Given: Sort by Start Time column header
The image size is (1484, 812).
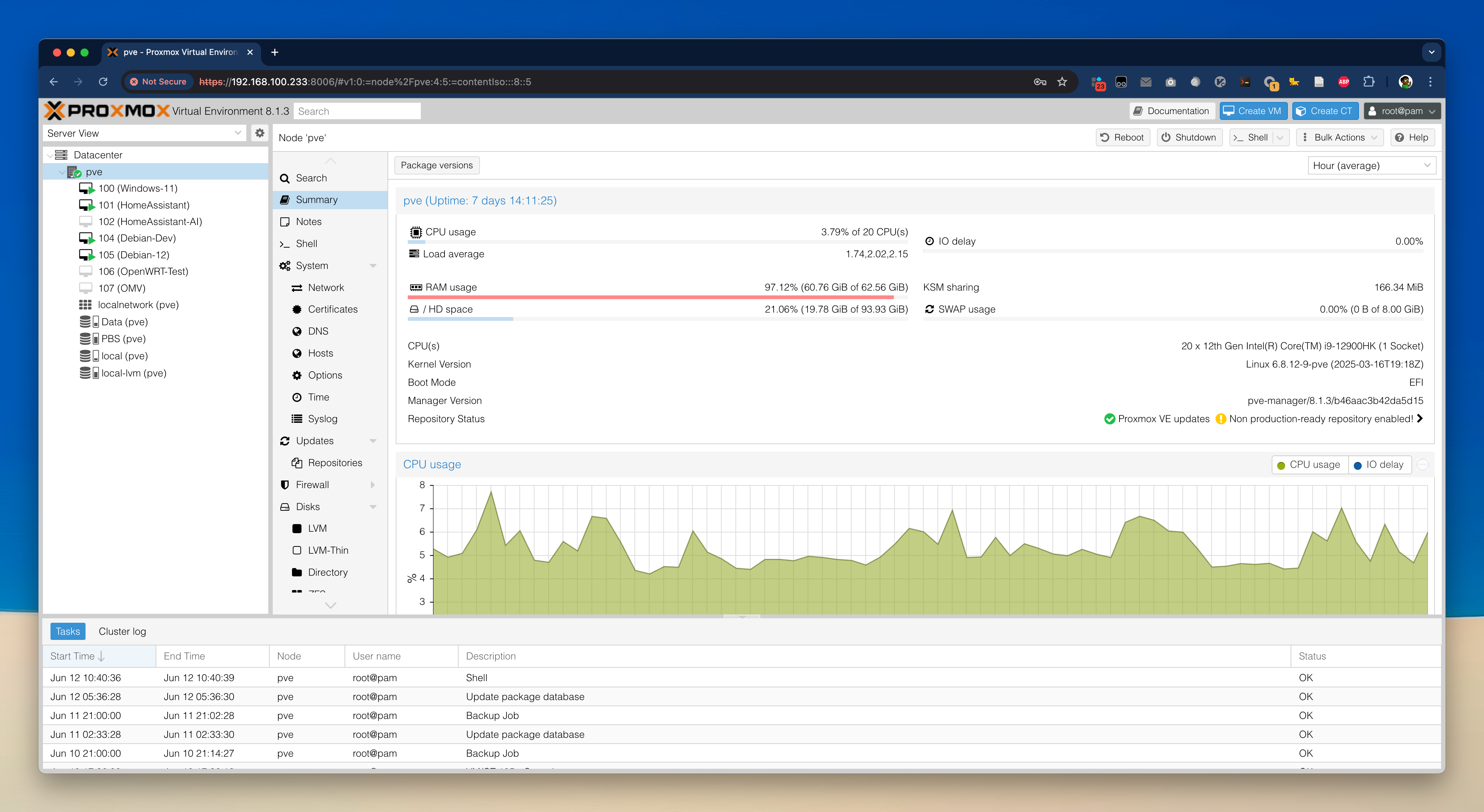Looking at the screenshot, I should coord(99,656).
